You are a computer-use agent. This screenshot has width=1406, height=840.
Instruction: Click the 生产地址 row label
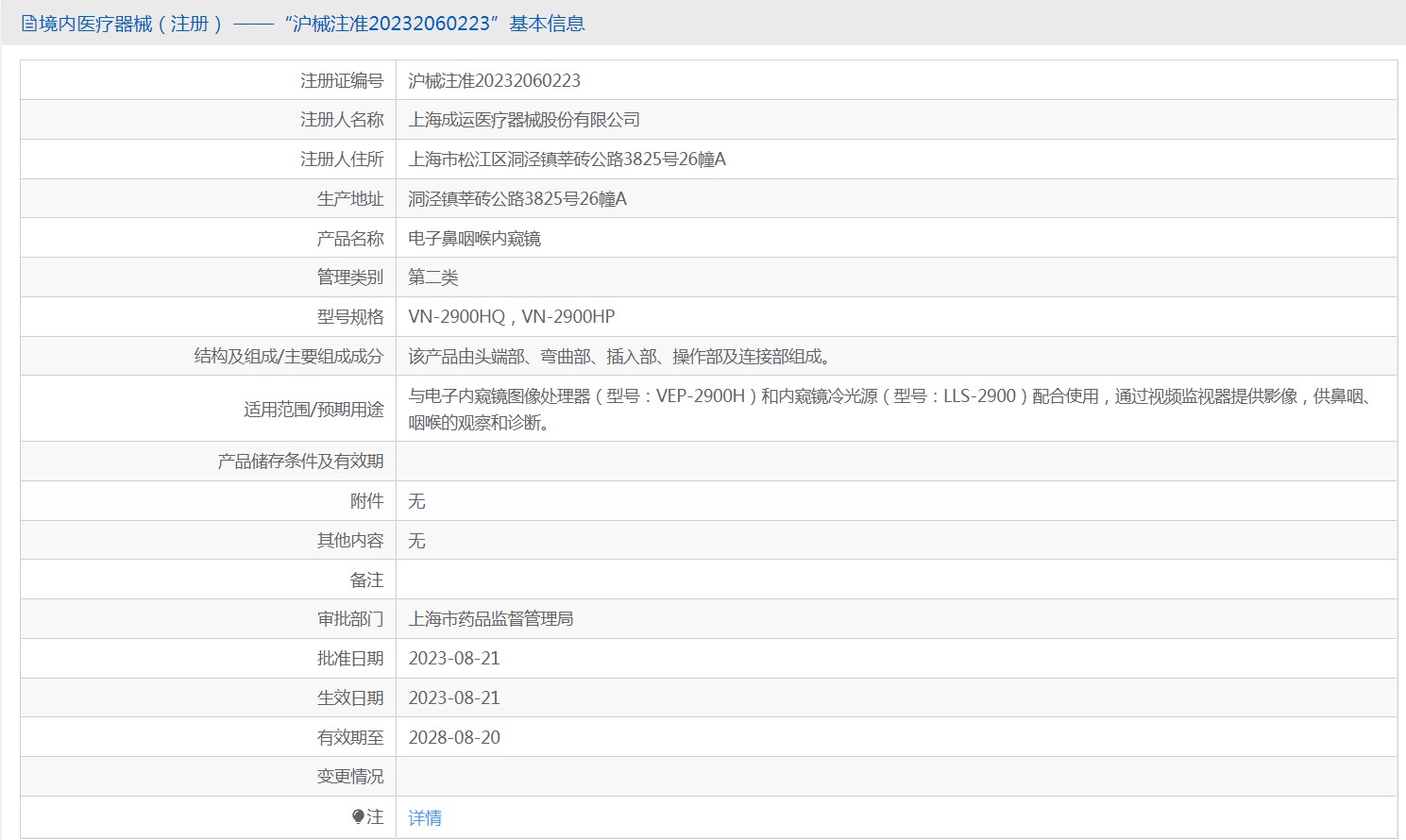point(350,199)
